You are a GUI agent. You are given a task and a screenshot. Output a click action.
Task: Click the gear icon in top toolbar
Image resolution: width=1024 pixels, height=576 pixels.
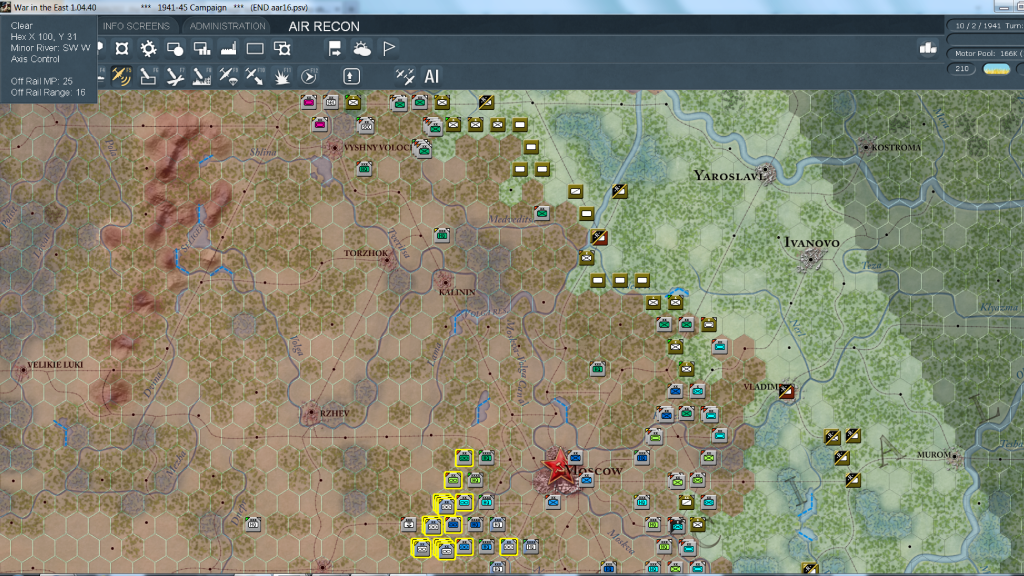pos(148,48)
